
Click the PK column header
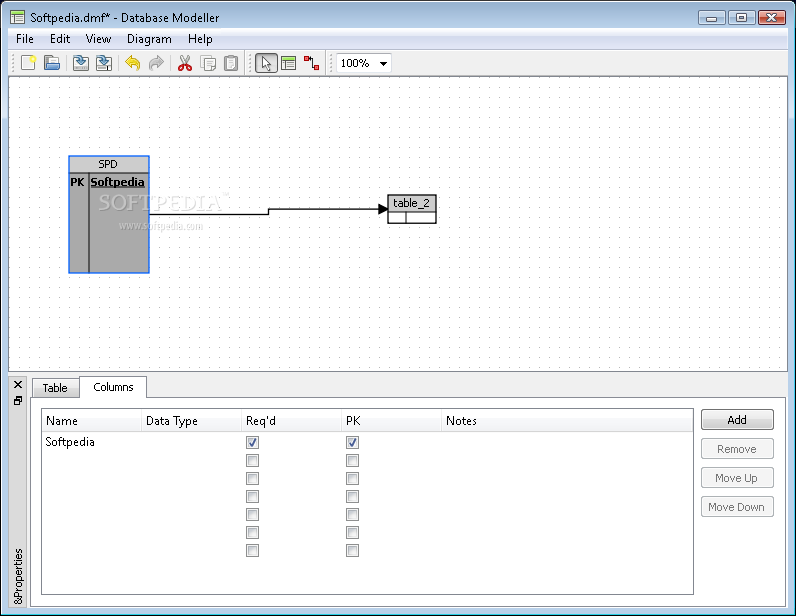pyautogui.click(x=391, y=421)
